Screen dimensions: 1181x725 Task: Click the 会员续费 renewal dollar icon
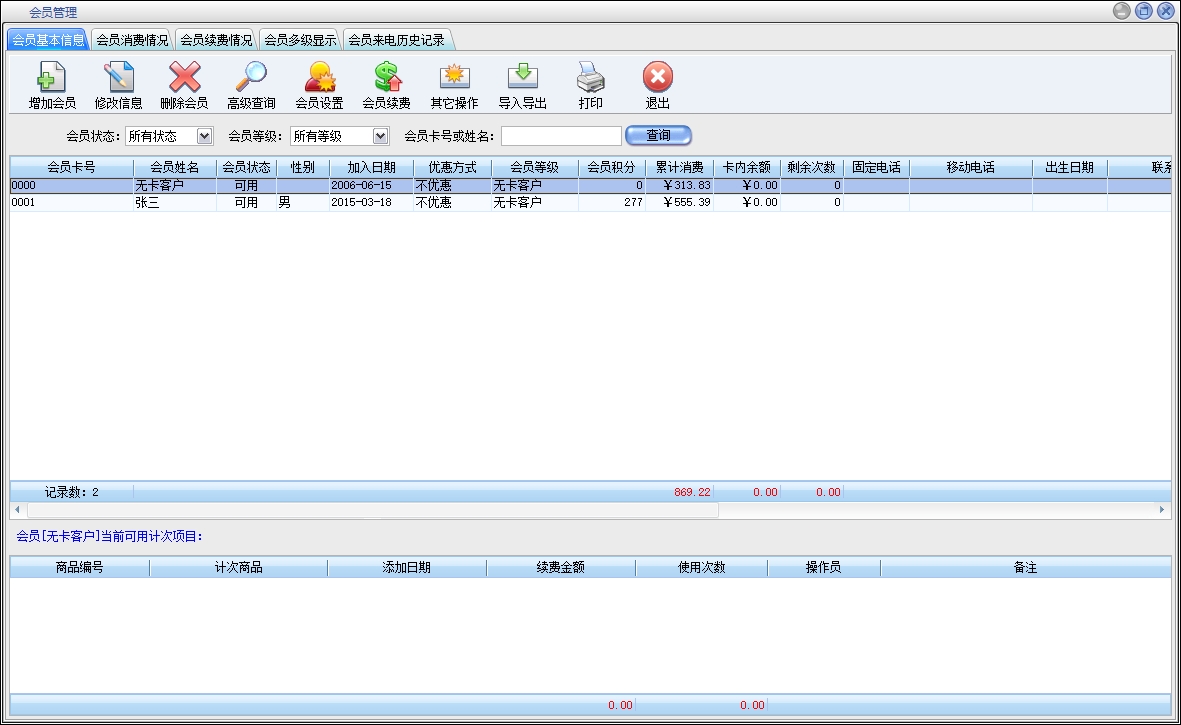(386, 78)
